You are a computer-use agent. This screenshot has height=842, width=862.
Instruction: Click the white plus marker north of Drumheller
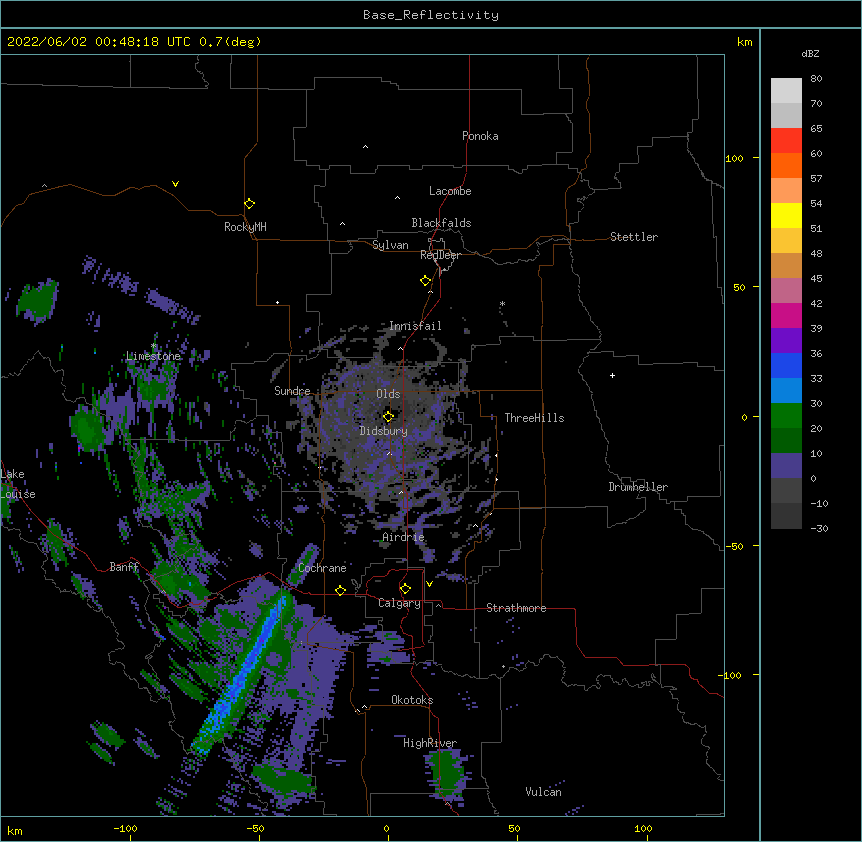point(612,375)
